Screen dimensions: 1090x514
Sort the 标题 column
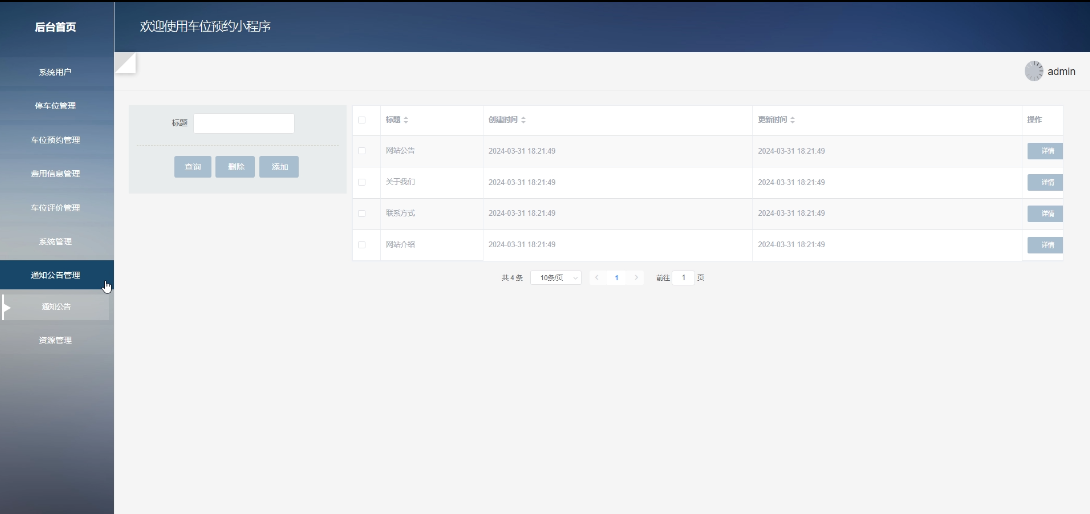click(x=406, y=120)
